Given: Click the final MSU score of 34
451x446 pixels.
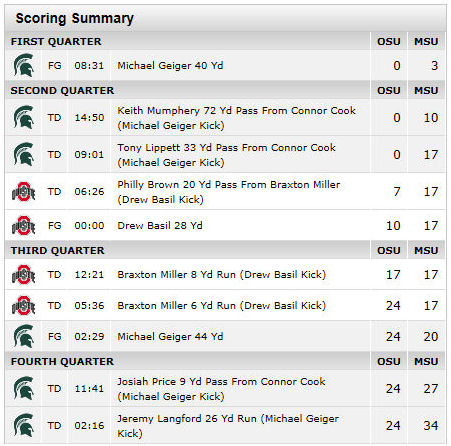Looking at the screenshot, I should coord(431,426).
